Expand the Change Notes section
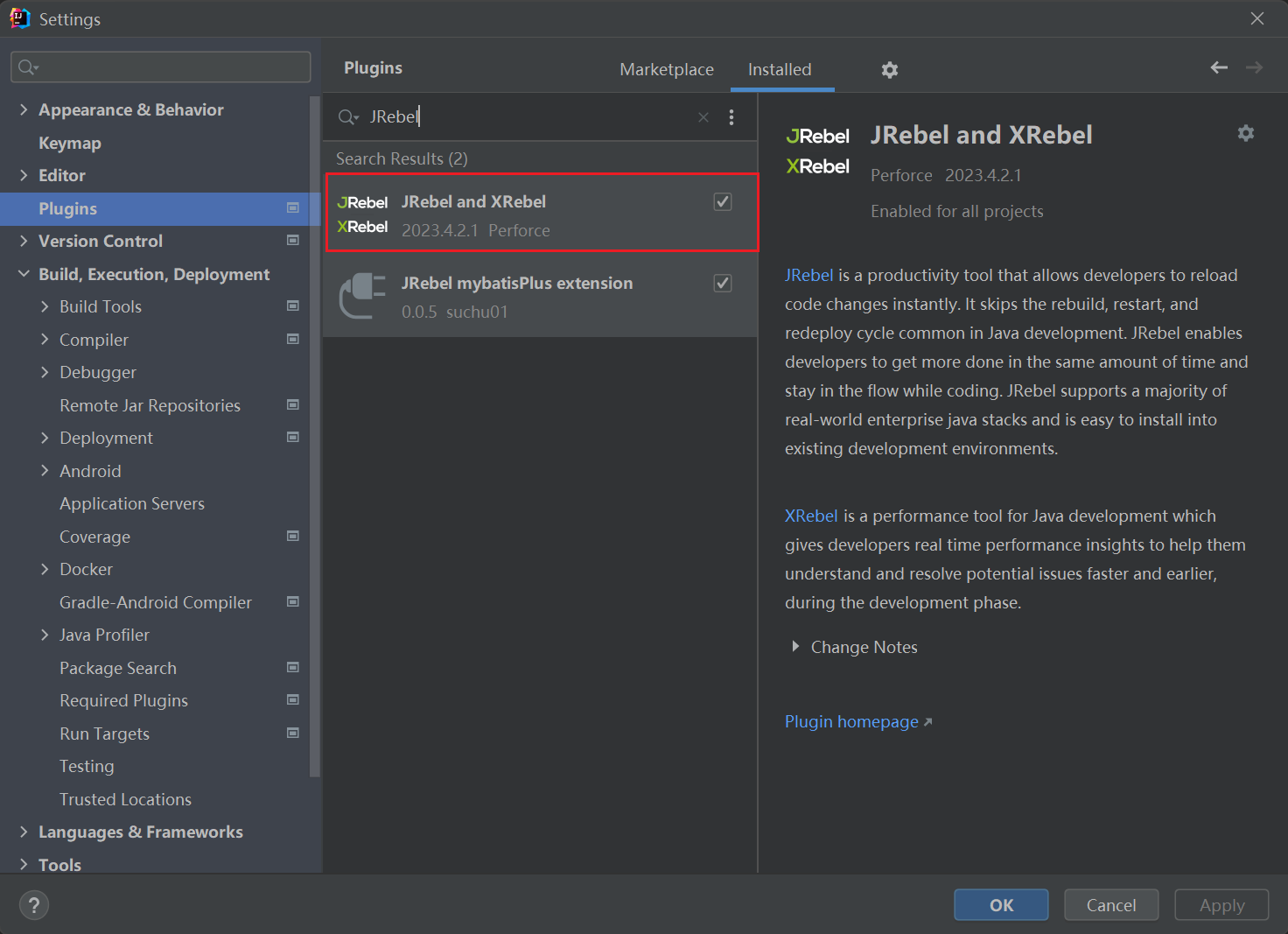 [795, 647]
